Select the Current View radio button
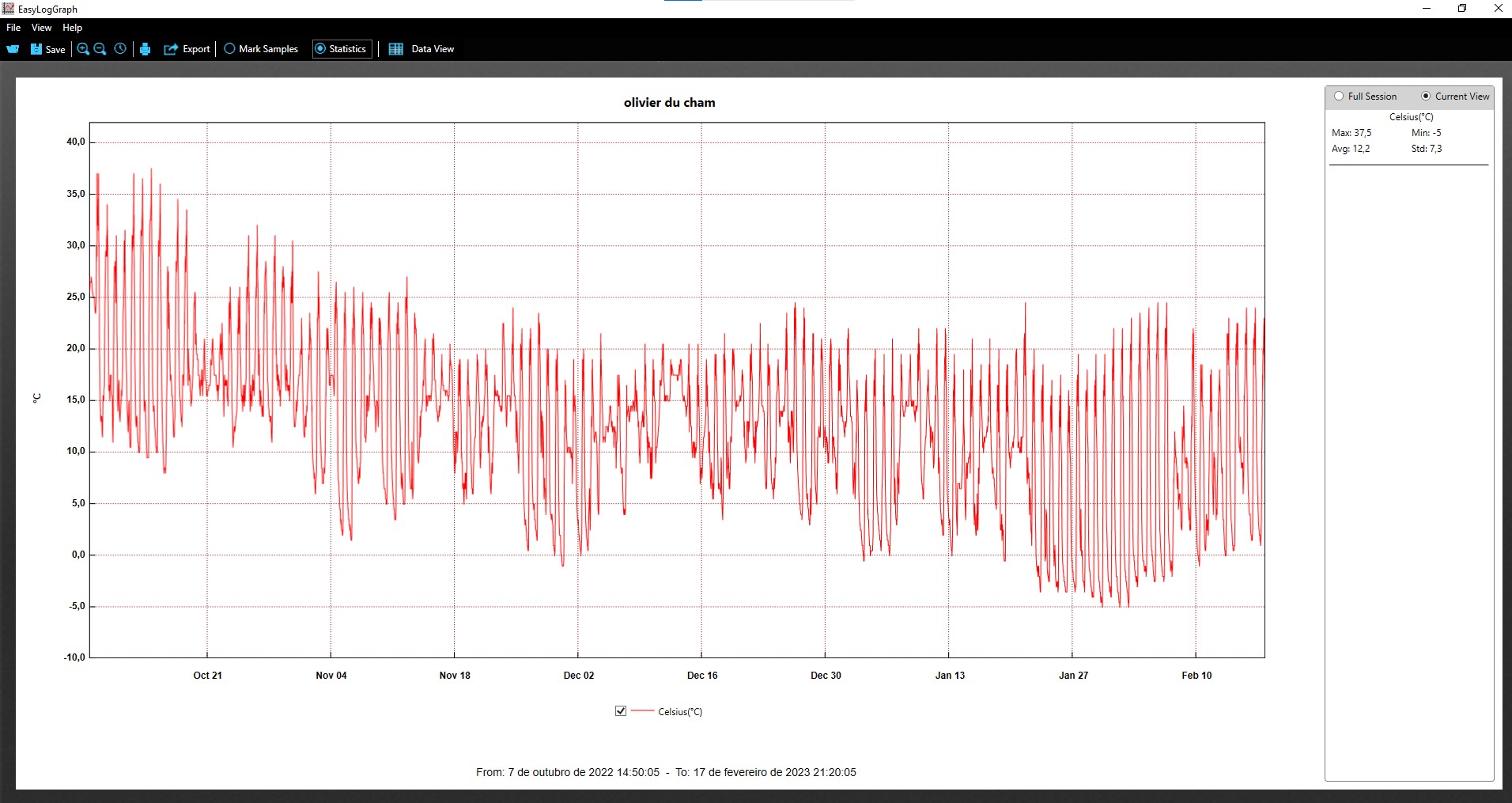Viewport: 1512px width, 803px height. [x=1426, y=97]
